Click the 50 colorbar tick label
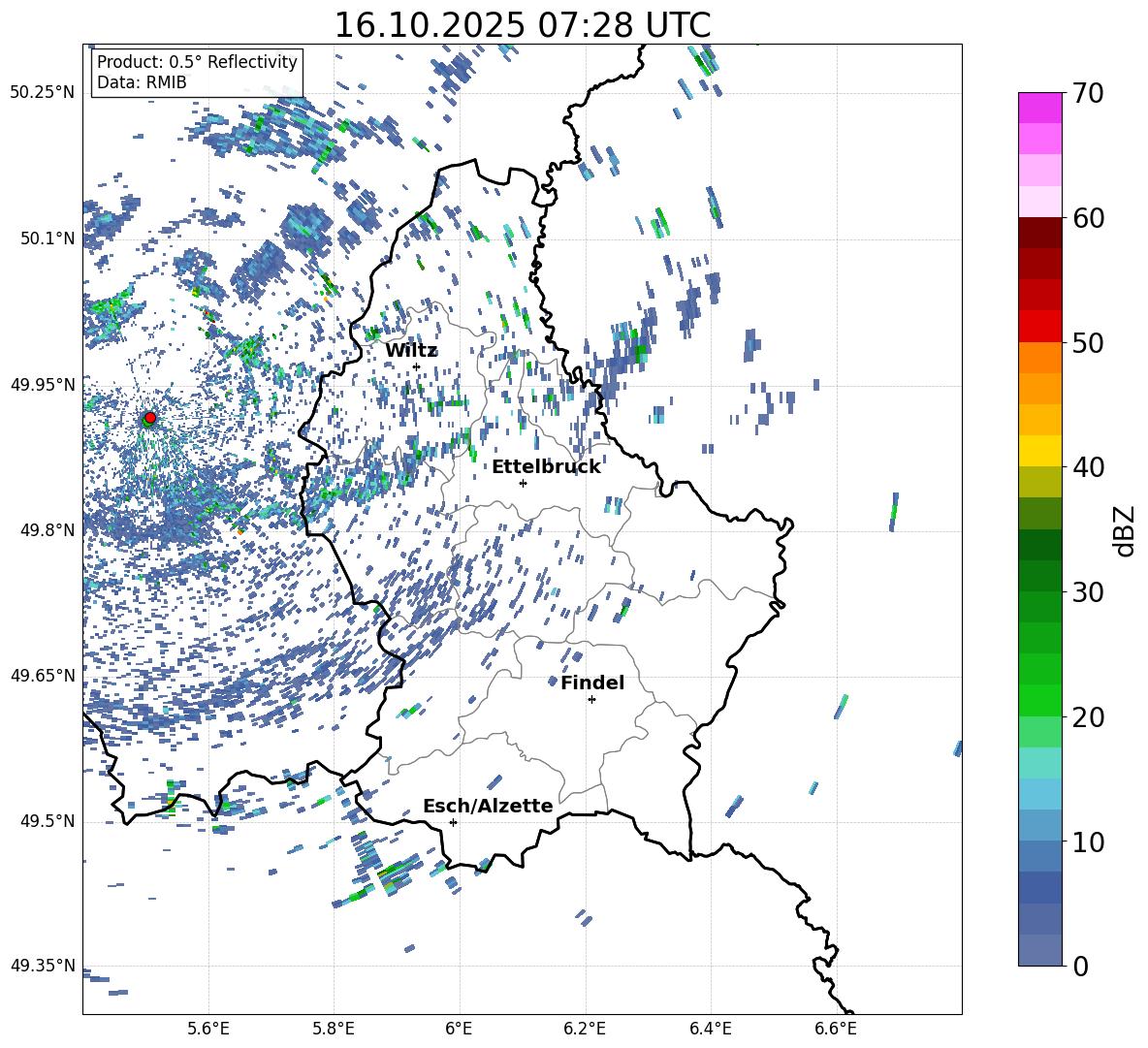 (1088, 343)
